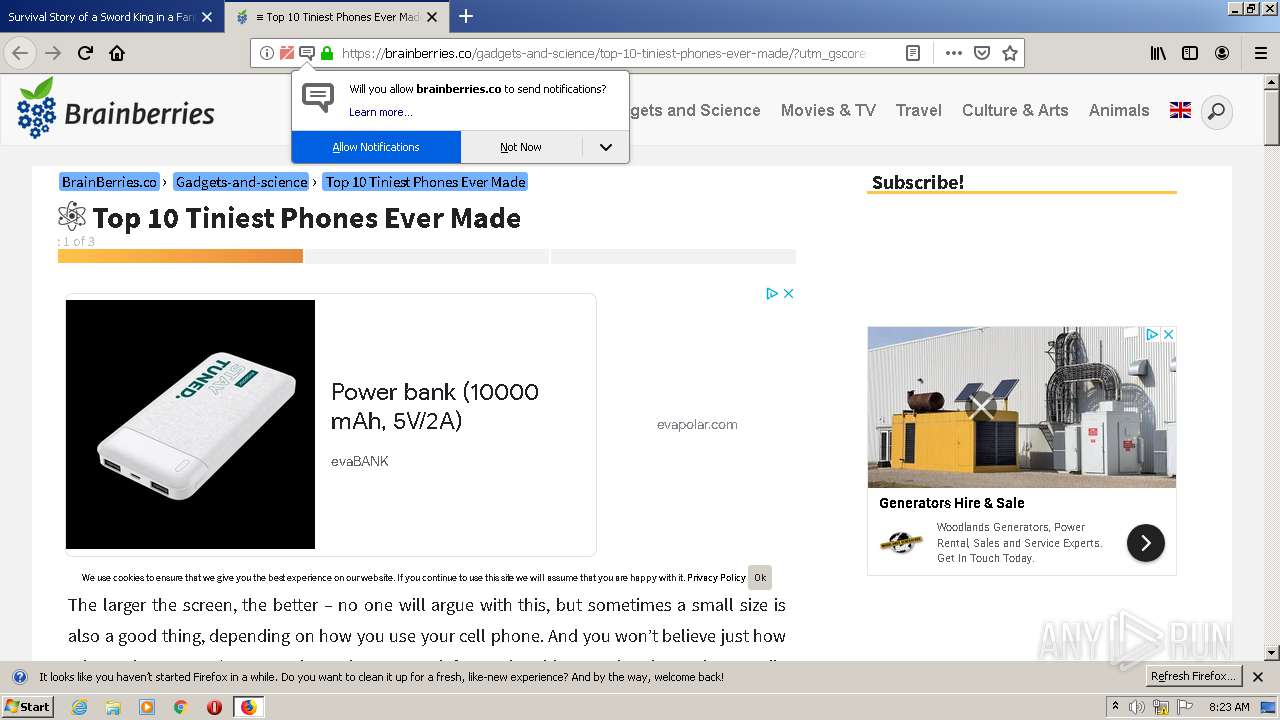Open the Generators Hire & Sale ad image
The width and height of the screenshot is (1280, 720).
(x=1021, y=407)
